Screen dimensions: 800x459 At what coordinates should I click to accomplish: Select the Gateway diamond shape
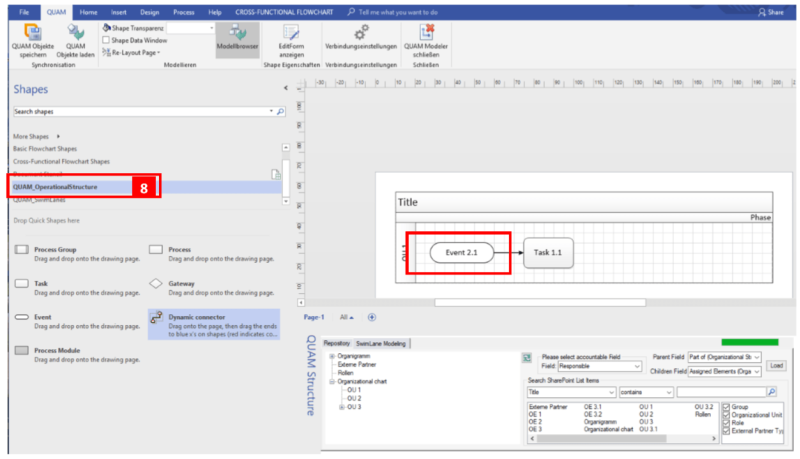(x=156, y=283)
